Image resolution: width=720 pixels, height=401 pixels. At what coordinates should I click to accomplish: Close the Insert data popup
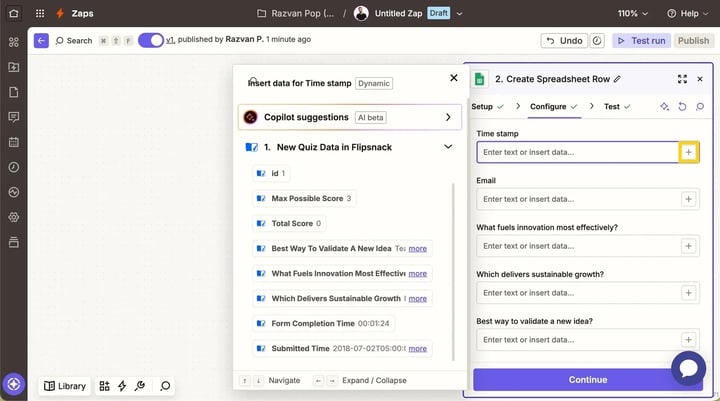tap(454, 78)
